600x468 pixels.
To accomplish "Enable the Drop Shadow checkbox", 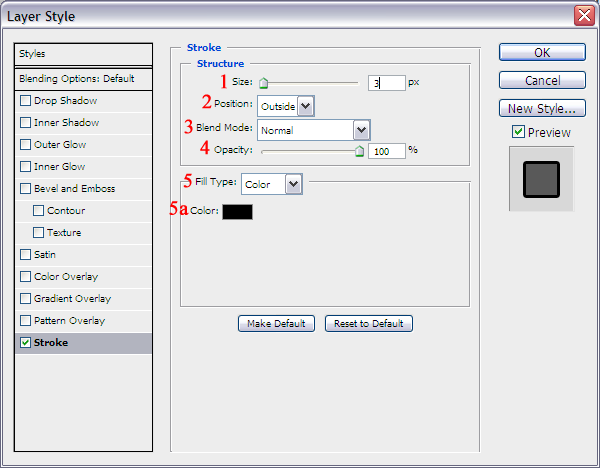I will coord(25,101).
